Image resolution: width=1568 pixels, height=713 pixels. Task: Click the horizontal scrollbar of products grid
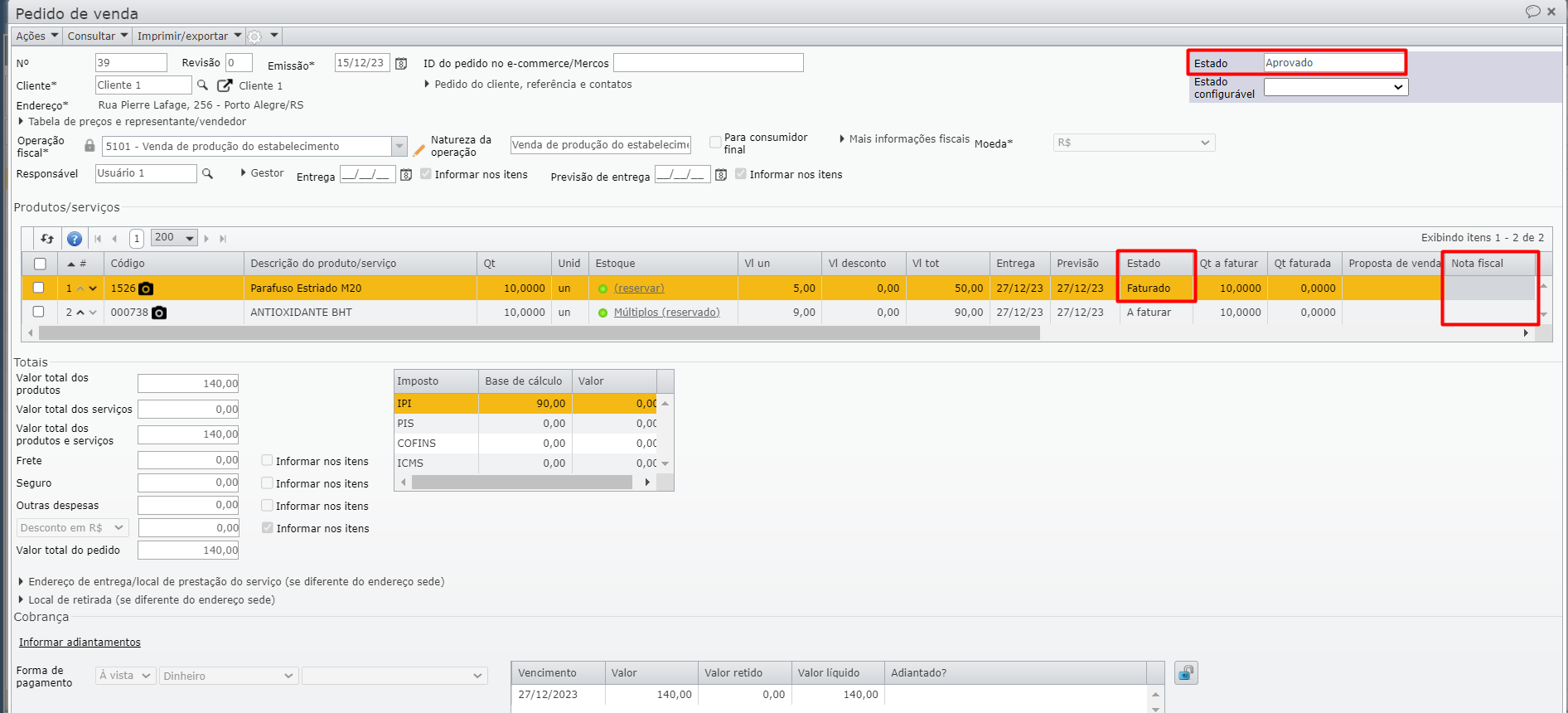tap(539, 333)
